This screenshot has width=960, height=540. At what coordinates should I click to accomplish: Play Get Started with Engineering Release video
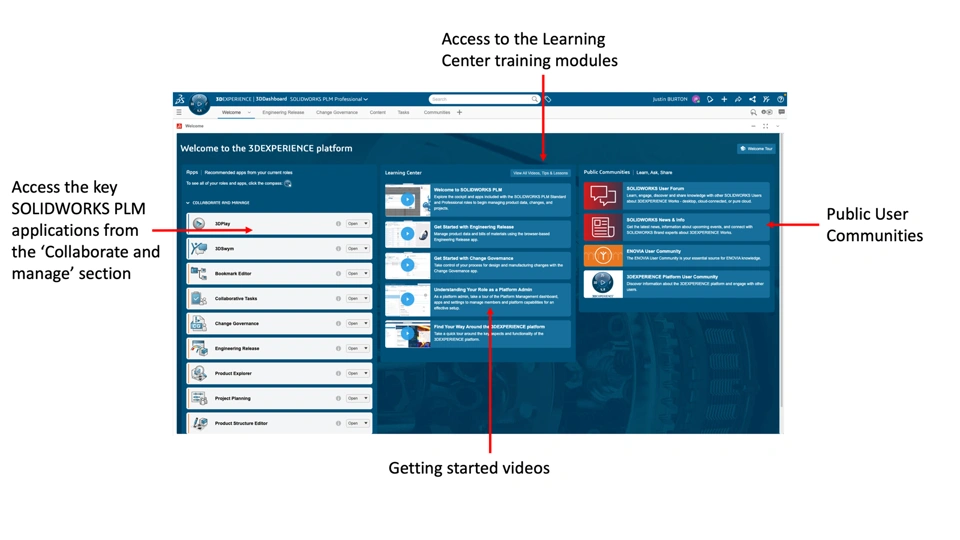pyautogui.click(x=407, y=233)
